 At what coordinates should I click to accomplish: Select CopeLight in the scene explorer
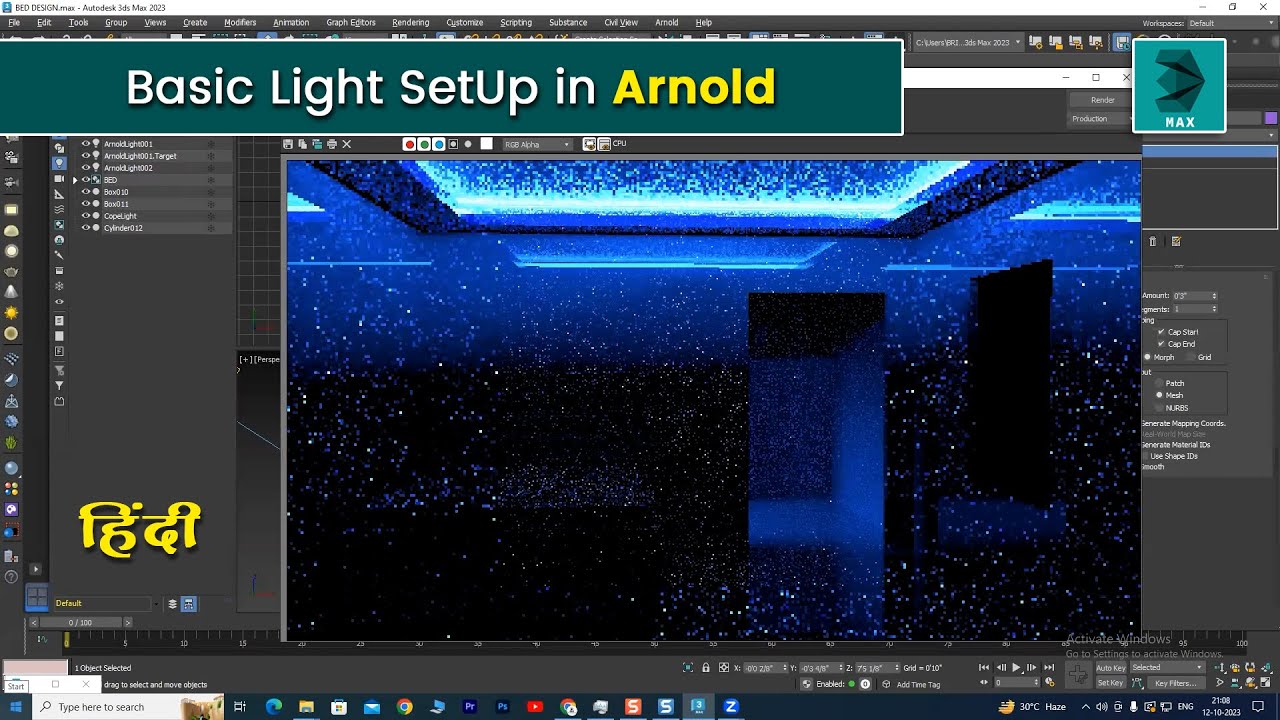coord(120,216)
